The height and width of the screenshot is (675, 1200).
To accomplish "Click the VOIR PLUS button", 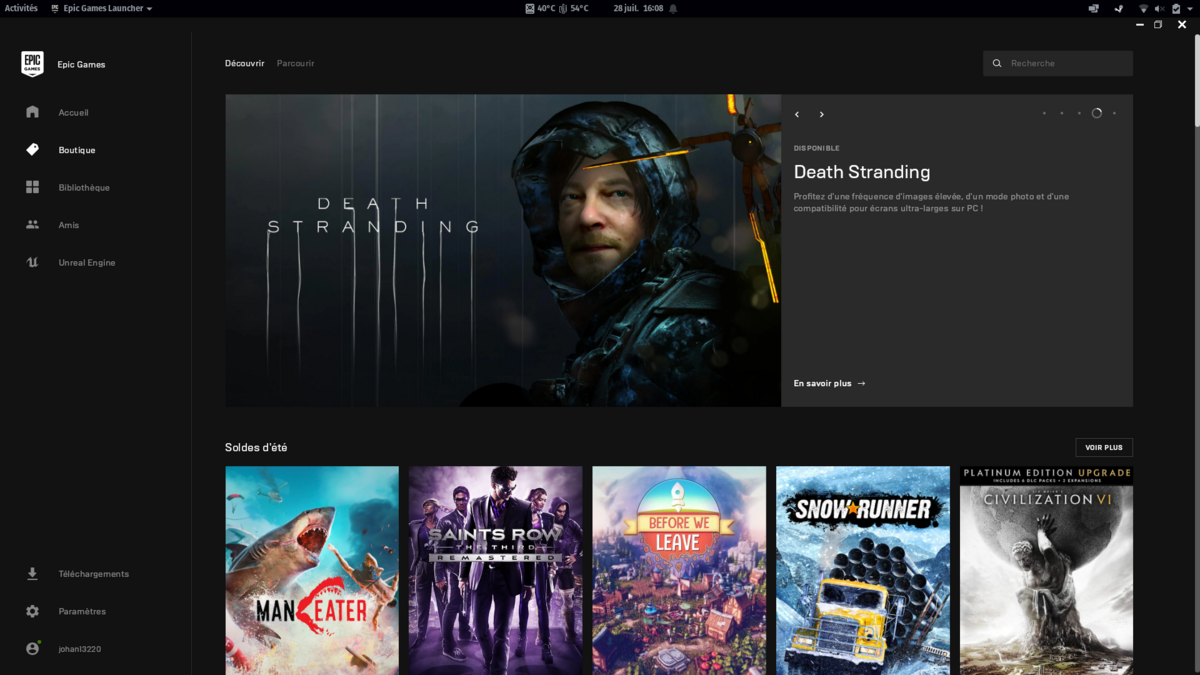I will coord(1104,448).
